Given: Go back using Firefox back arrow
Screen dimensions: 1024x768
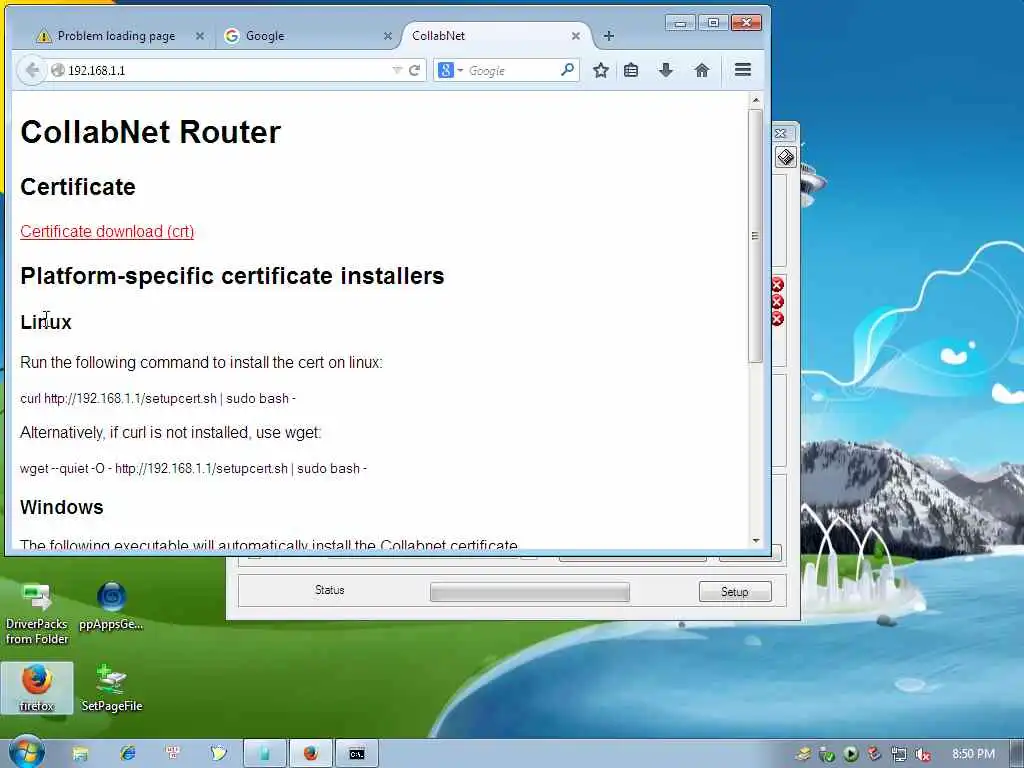Looking at the screenshot, I should click(x=31, y=70).
